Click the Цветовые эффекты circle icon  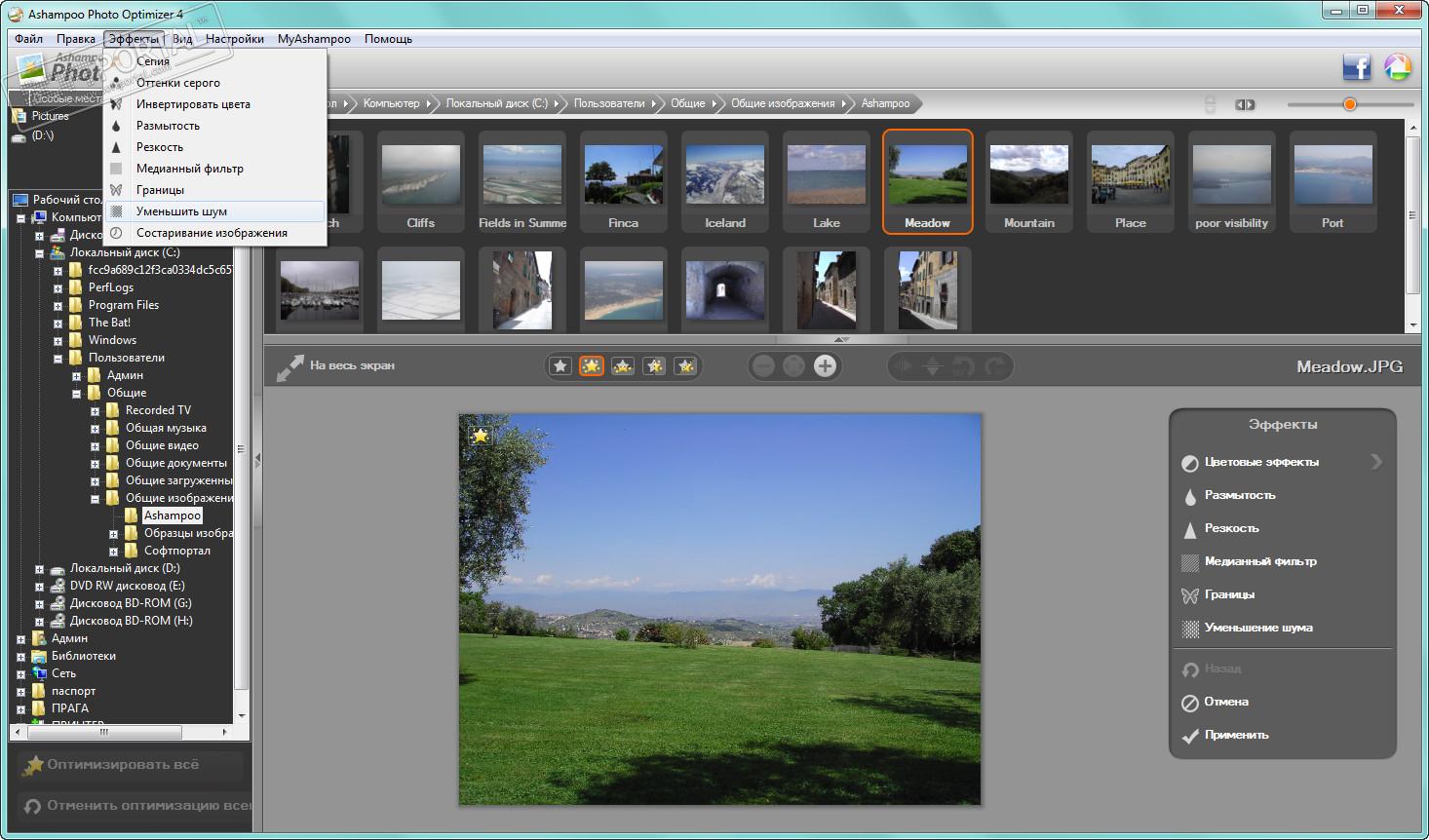click(x=1189, y=463)
